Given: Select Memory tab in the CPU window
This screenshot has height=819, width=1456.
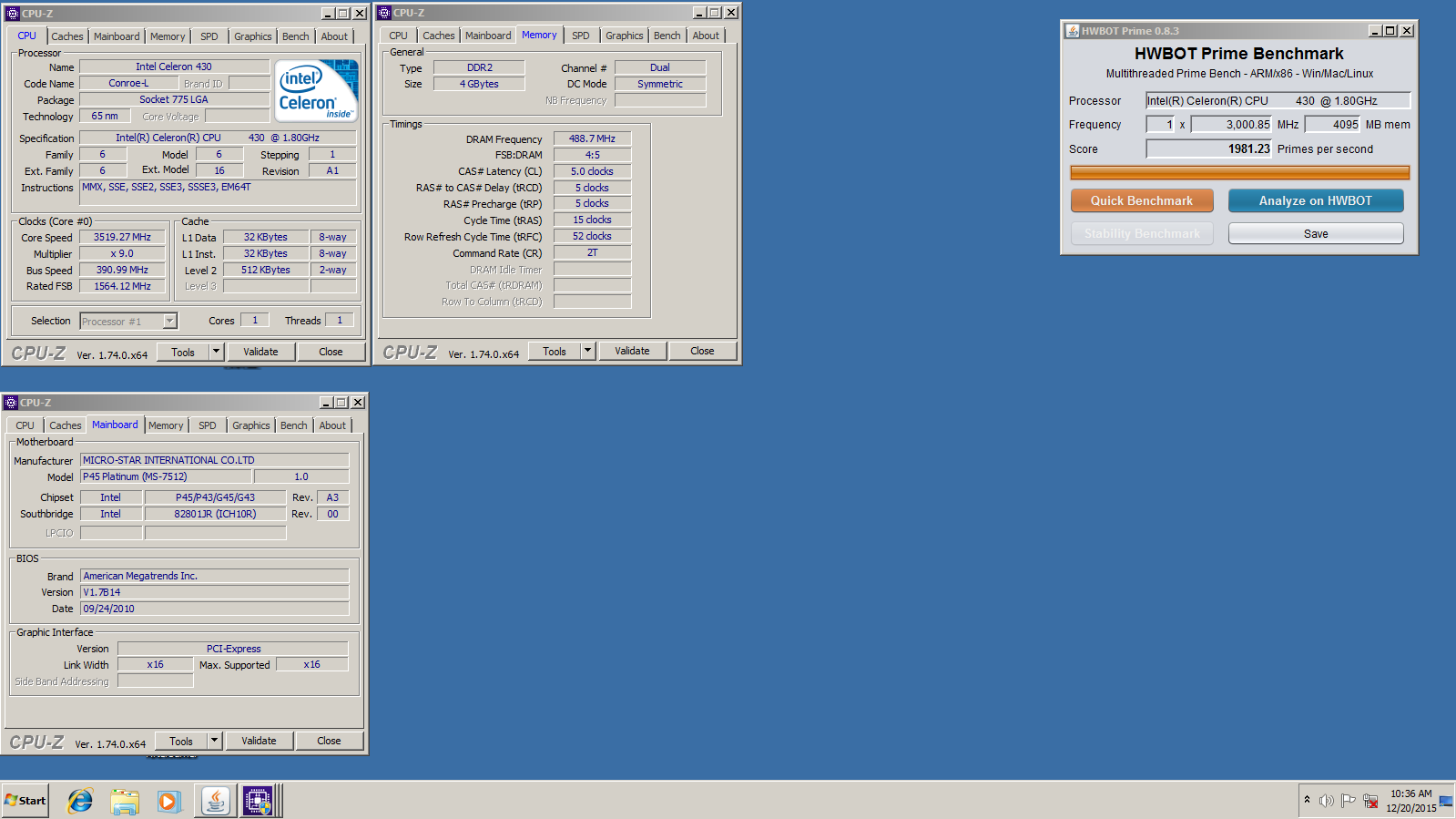Looking at the screenshot, I should 168,36.
